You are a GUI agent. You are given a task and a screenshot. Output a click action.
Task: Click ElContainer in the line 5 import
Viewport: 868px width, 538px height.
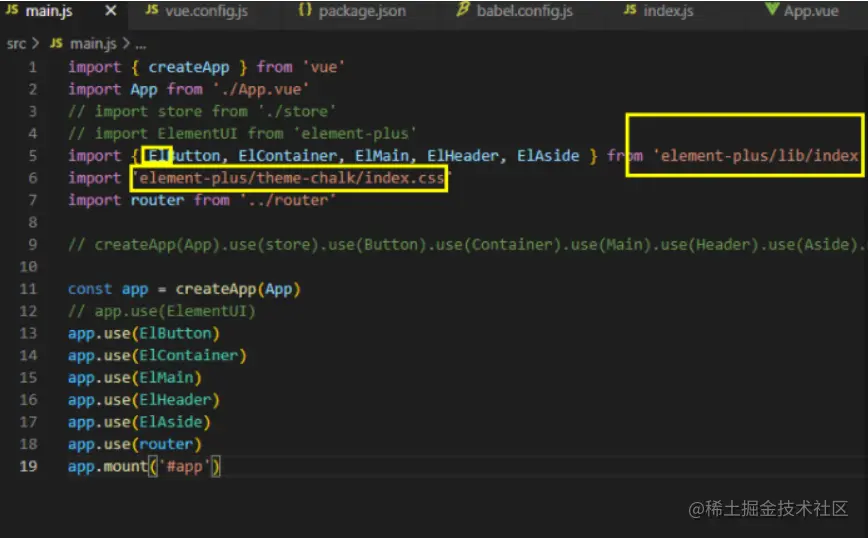[x=287, y=156]
